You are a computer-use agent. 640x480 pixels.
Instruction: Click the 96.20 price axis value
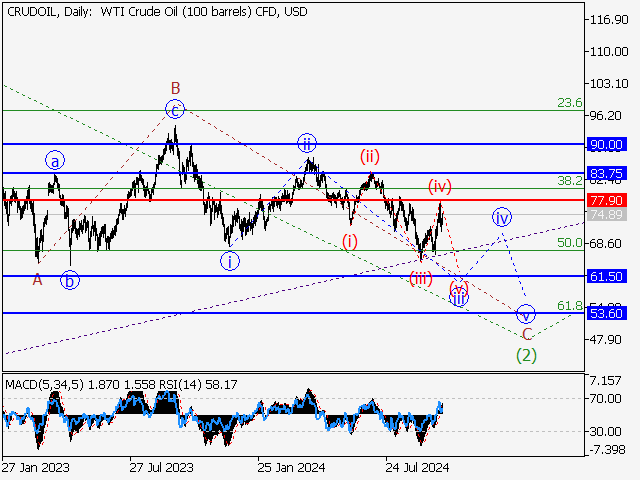[x=606, y=116]
